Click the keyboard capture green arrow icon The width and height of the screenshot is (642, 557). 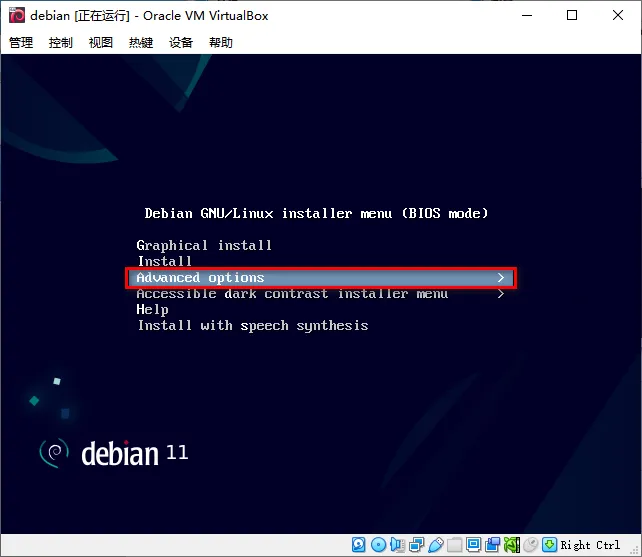pos(549,545)
